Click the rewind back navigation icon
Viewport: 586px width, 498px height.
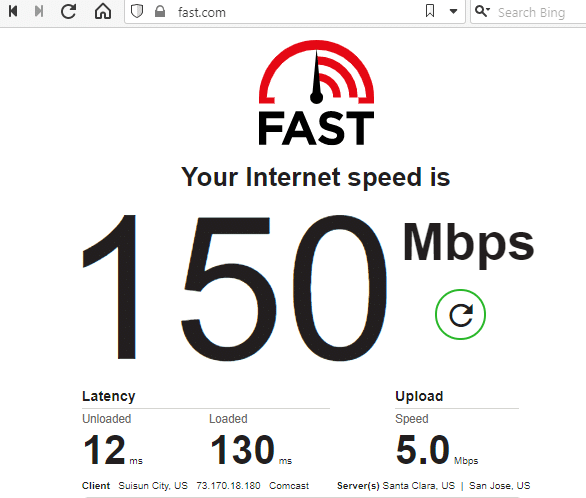pos(13,11)
